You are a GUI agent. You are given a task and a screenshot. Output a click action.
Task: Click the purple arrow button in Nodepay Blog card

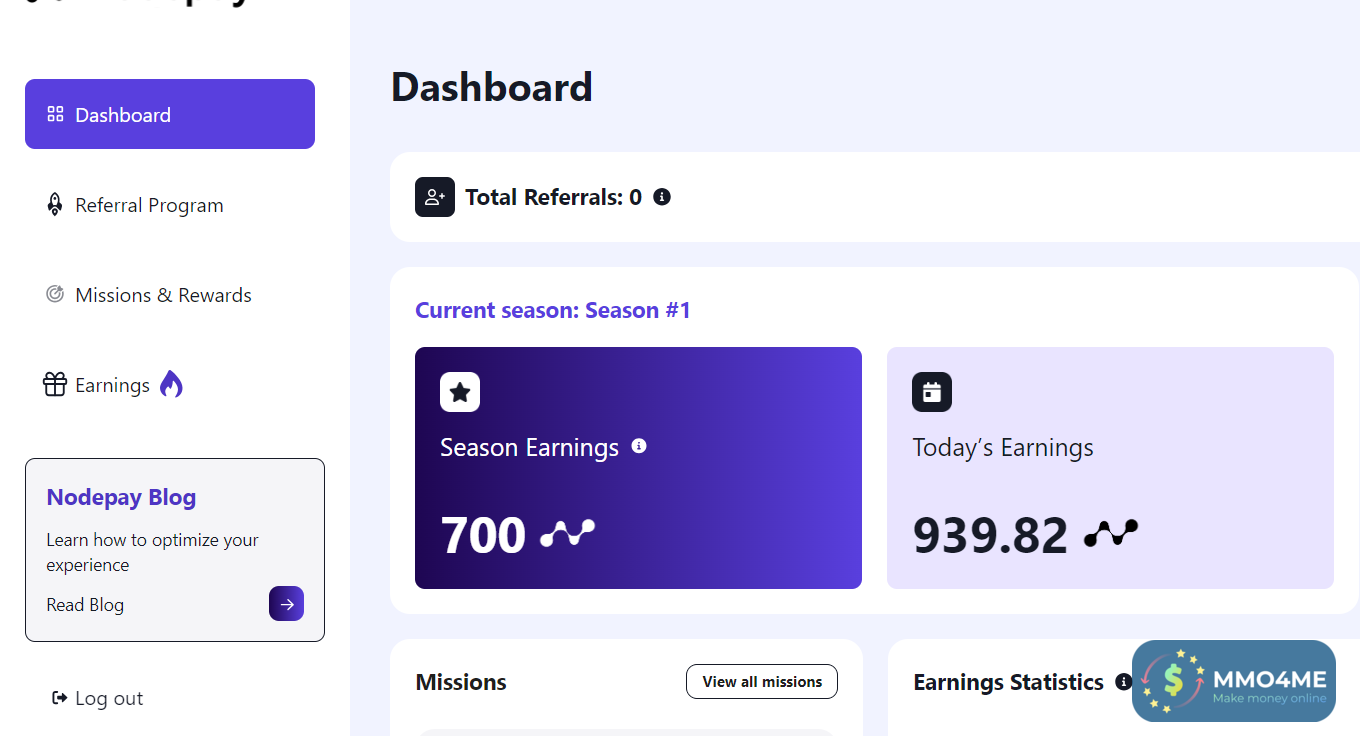(x=286, y=604)
